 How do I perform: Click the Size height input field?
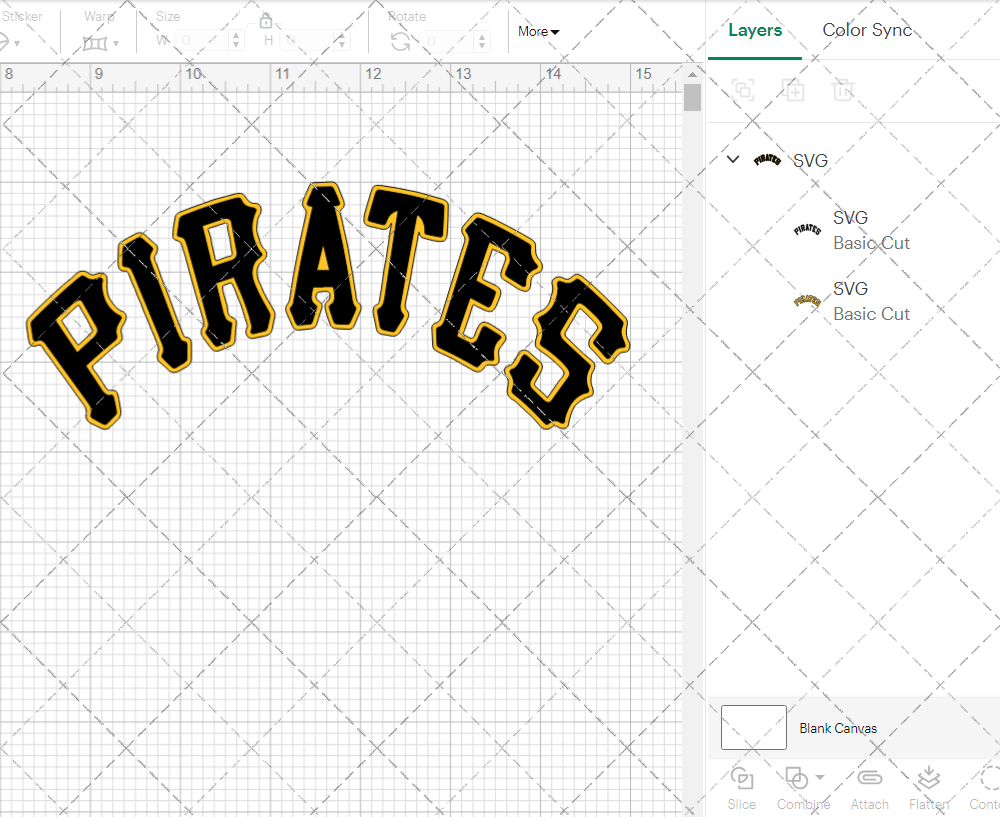pyautogui.click(x=308, y=40)
